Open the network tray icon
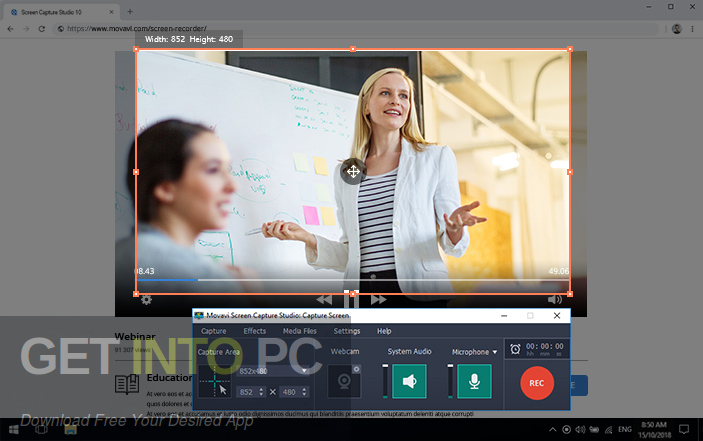 pos(608,430)
